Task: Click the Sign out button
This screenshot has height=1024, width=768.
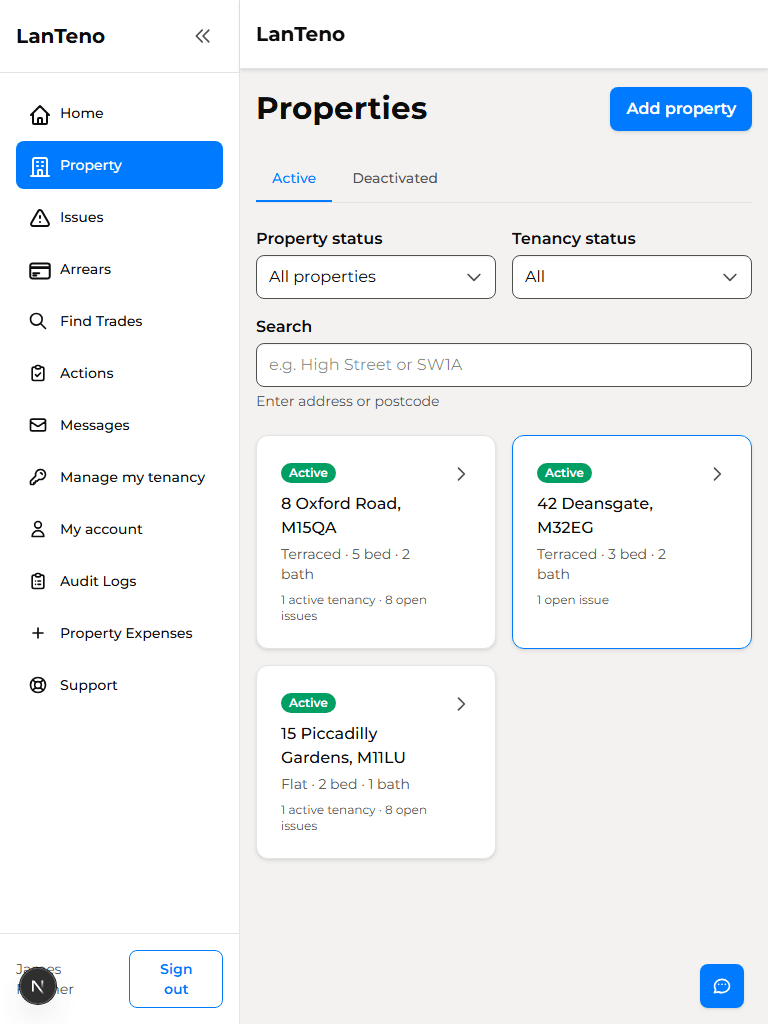Action: (x=176, y=979)
